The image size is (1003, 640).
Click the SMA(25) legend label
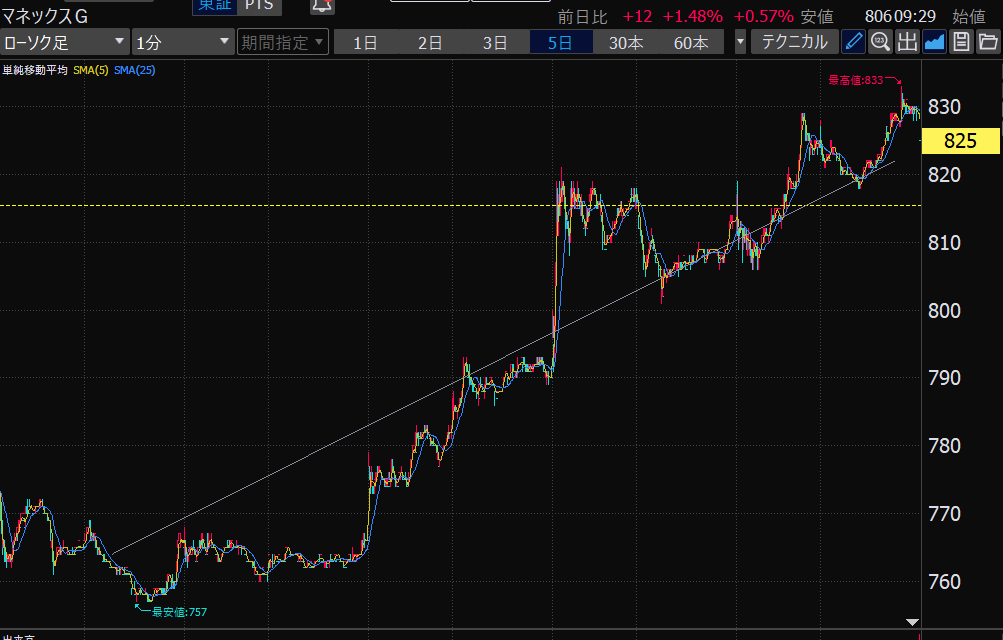click(x=134, y=70)
